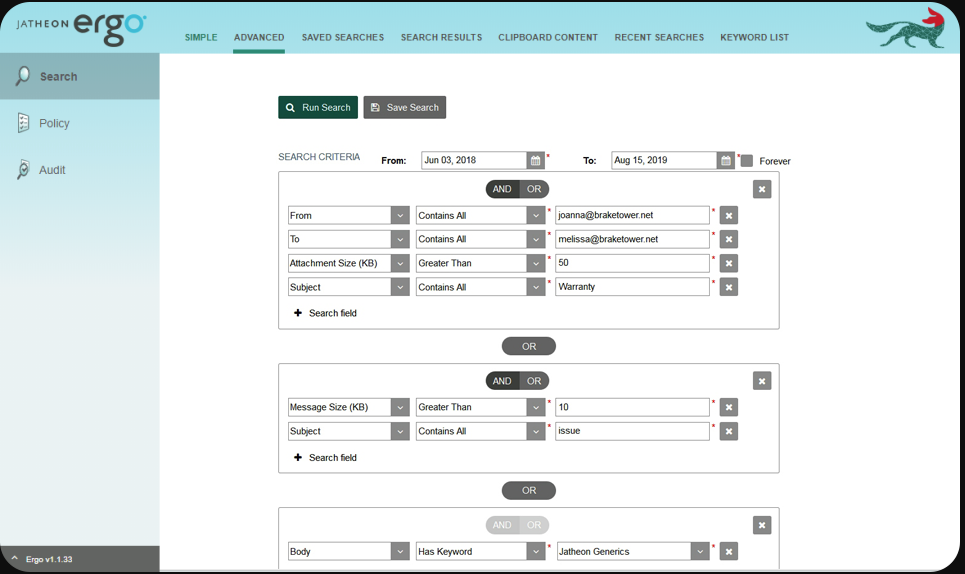
Task: Click the Warranty subject input field
Action: click(632, 287)
